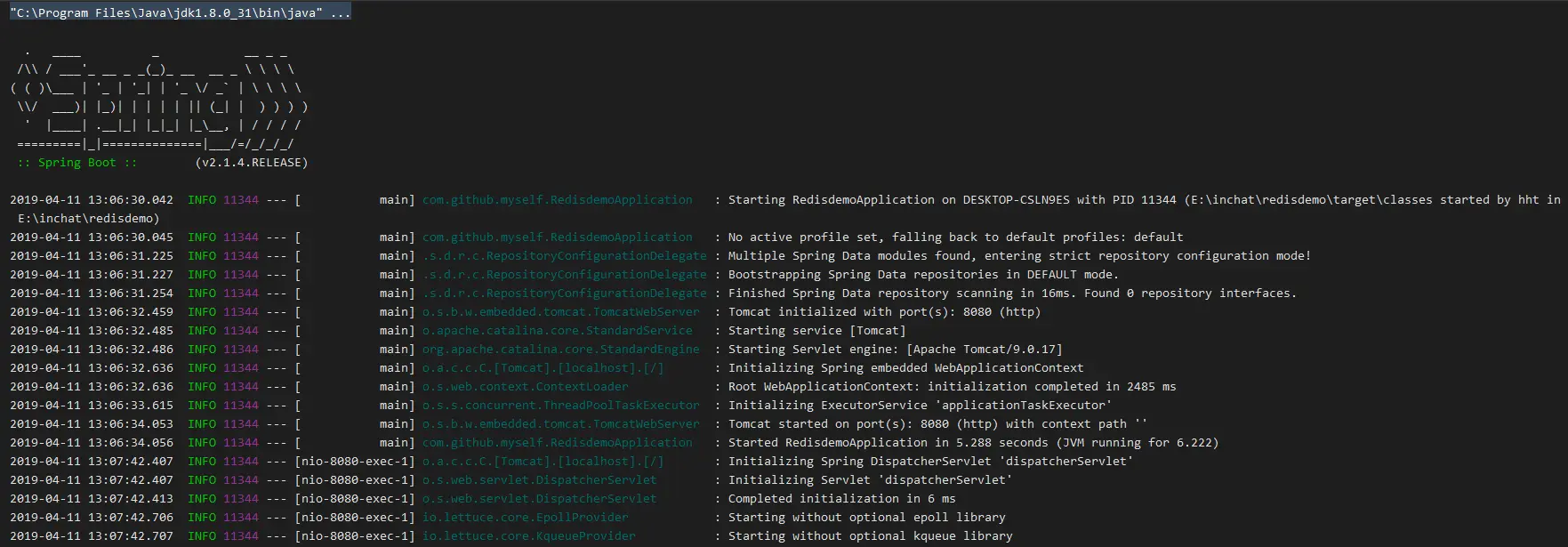This screenshot has height=547, width=1568.
Task: Click RepositoryConfigurationDelegate logger at 13:06:31.225
Action: click(564, 256)
